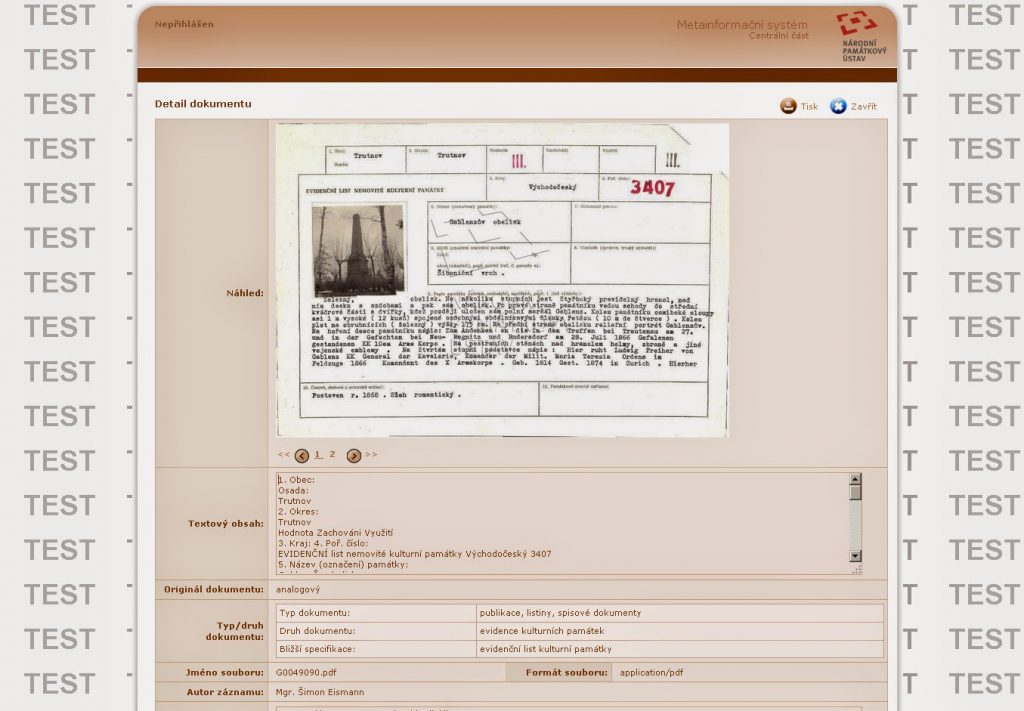Click the Jméno souboru label

click(225, 672)
